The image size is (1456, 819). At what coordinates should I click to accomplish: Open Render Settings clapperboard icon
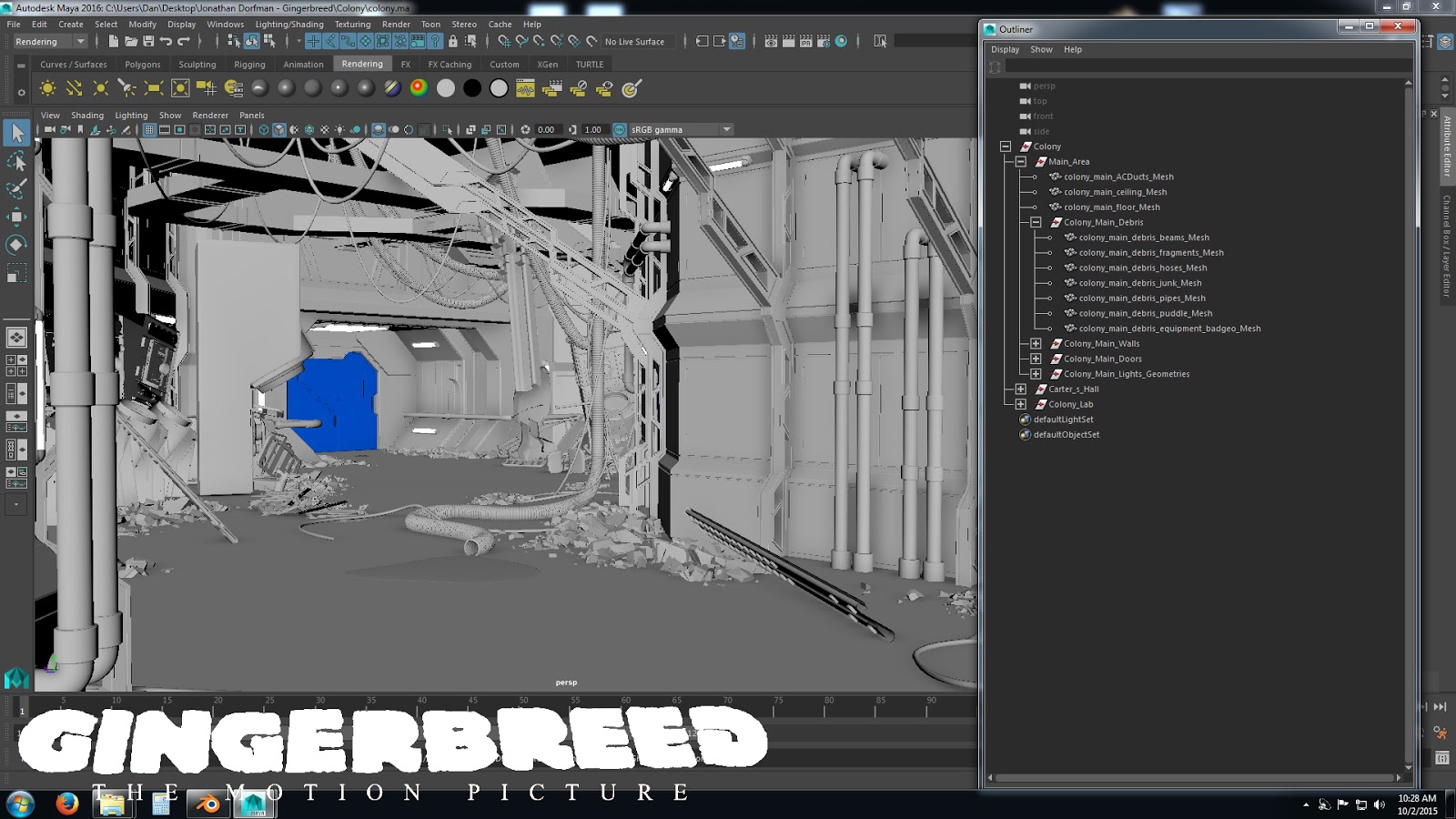point(824,41)
